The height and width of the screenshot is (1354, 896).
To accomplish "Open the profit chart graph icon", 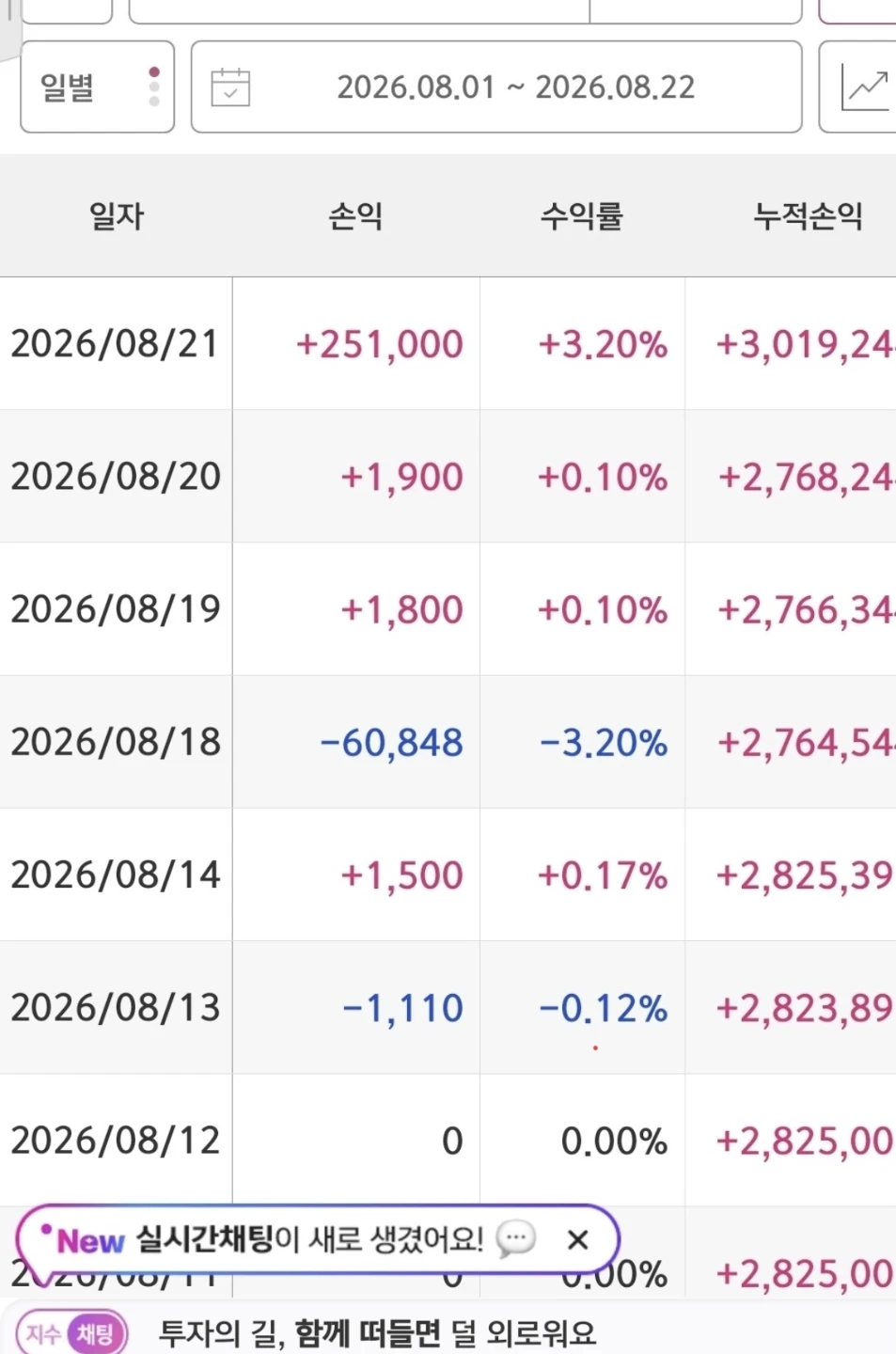I will 865,87.
